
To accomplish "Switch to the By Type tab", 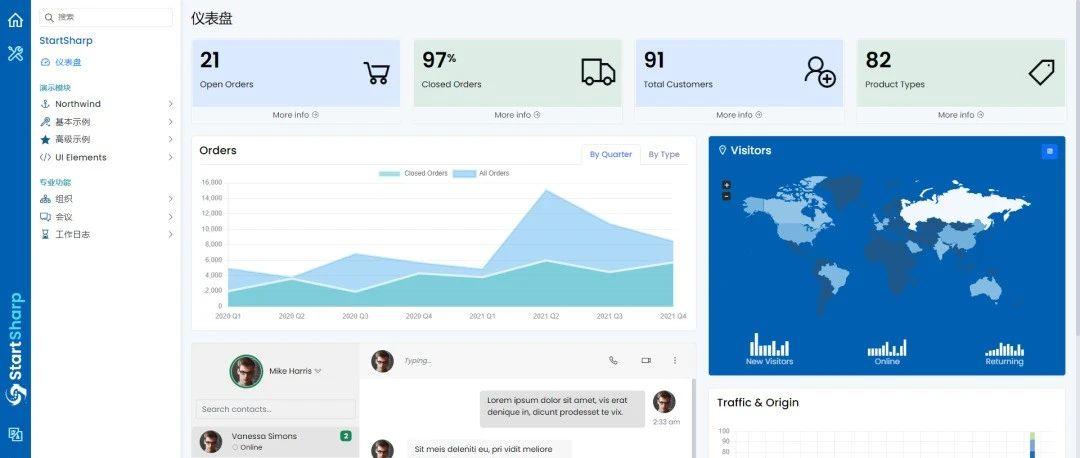I will [x=664, y=154].
